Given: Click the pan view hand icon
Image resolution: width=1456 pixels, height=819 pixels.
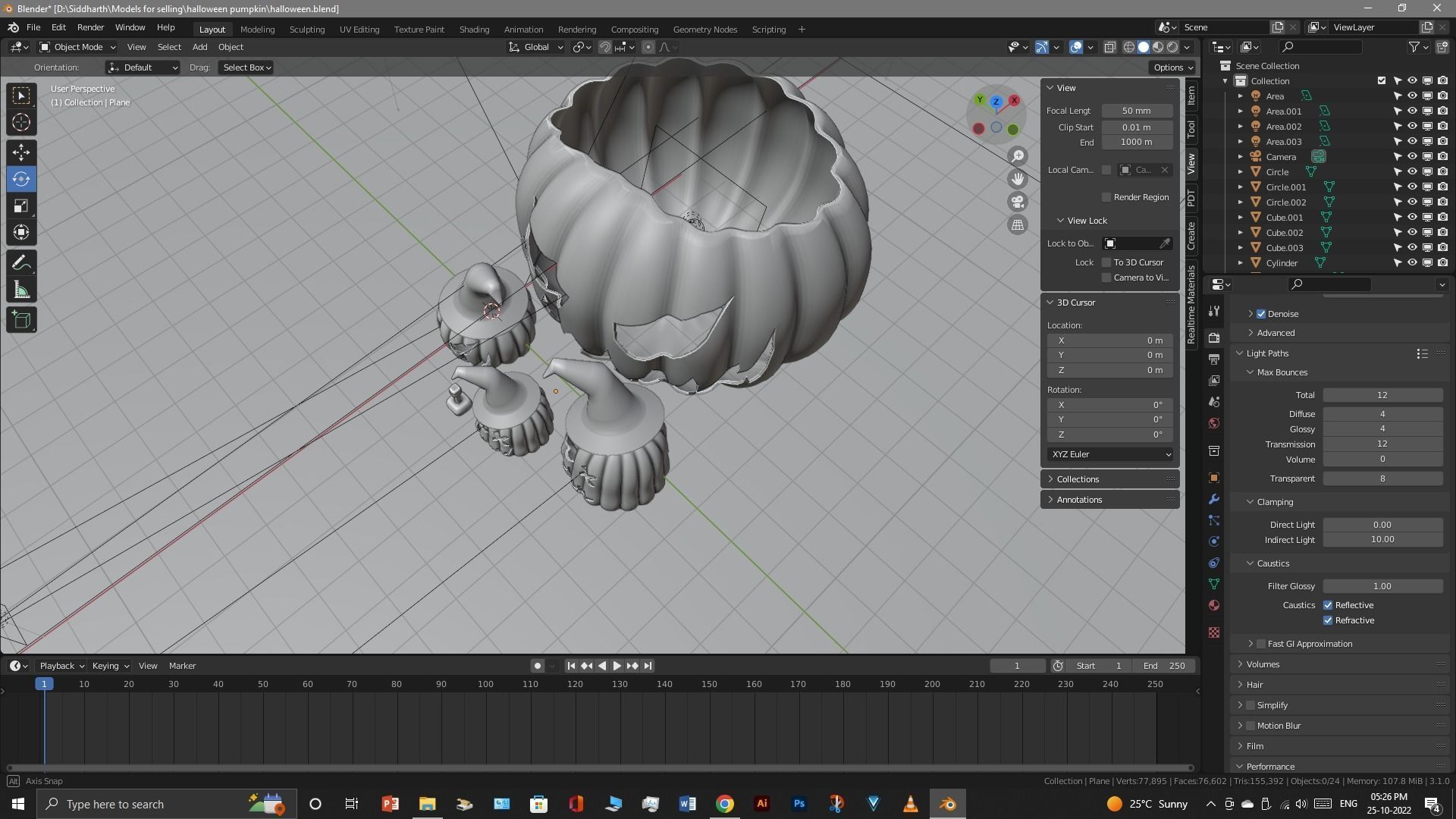Looking at the screenshot, I should pyautogui.click(x=1018, y=179).
